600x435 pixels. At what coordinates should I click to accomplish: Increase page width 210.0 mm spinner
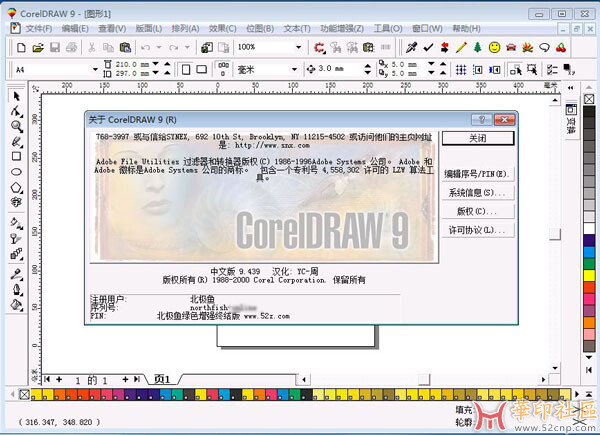click(x=167, y=64)
